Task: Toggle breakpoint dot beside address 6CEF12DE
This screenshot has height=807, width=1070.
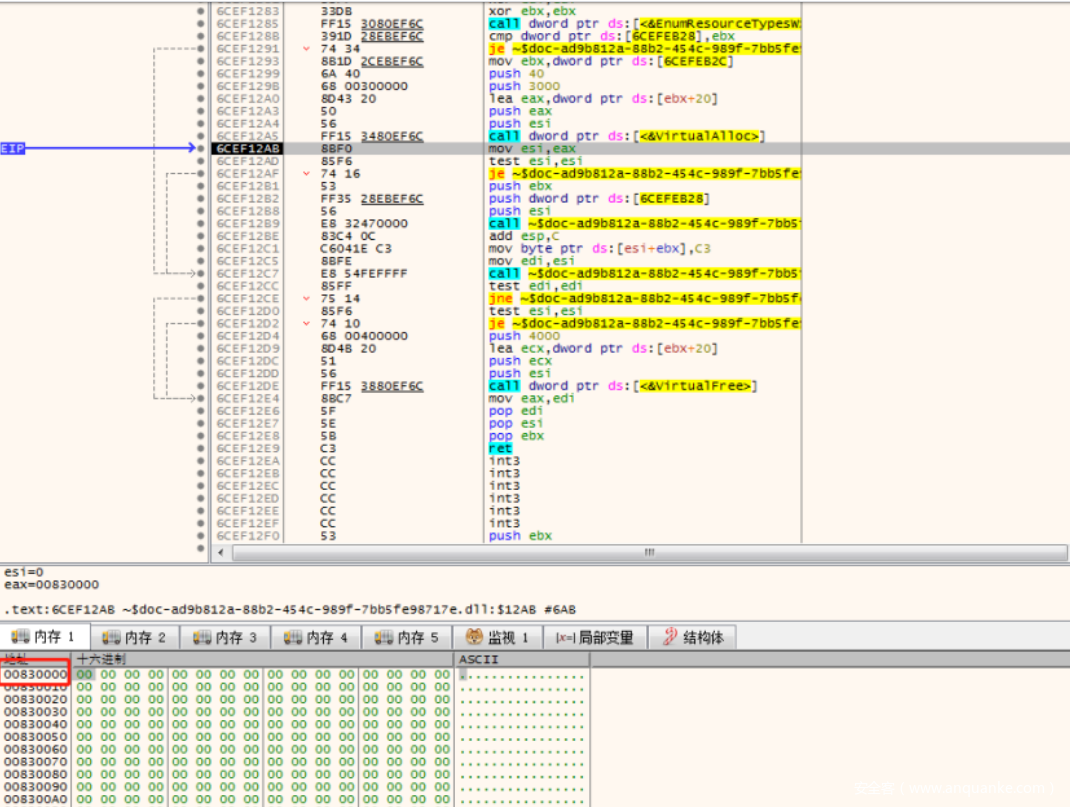Action: coord(201,386)
